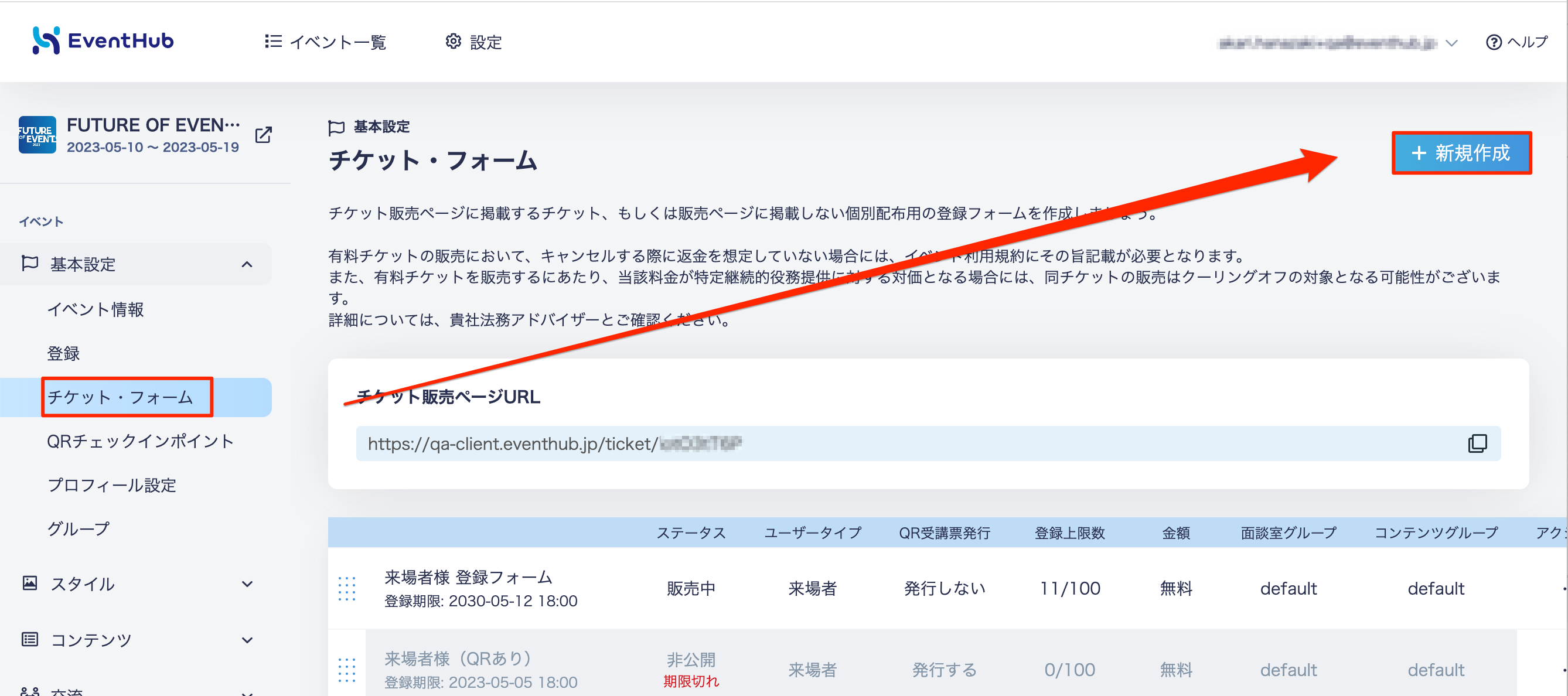
Task: Click the list icon beside イベント一覧
Action: click(273, 42)
